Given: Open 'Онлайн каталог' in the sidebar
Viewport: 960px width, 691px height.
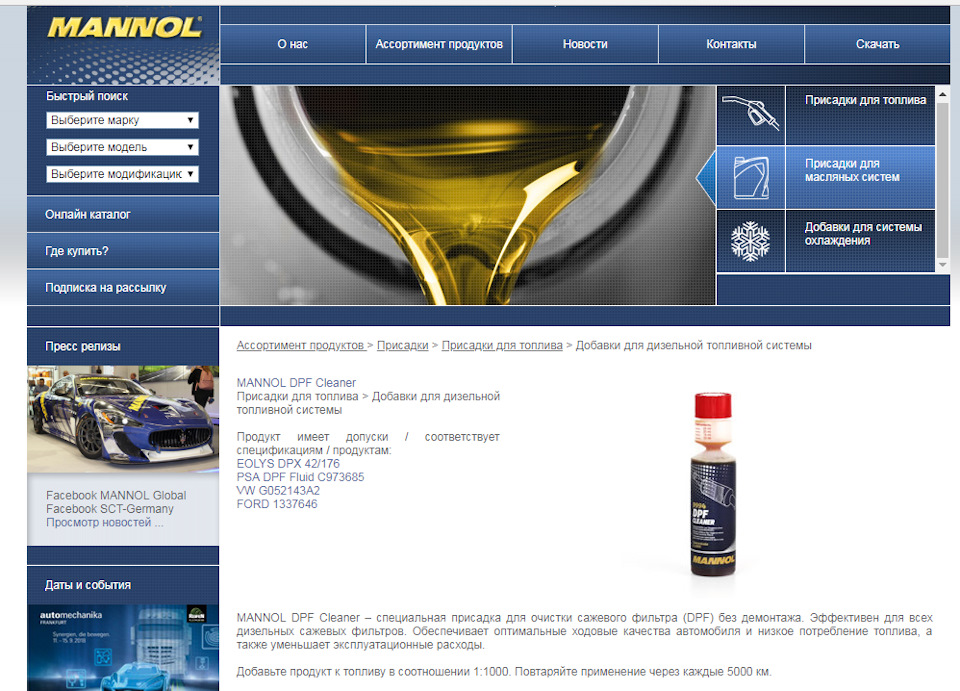Looking at the screenshot, I should pos(123,214).
